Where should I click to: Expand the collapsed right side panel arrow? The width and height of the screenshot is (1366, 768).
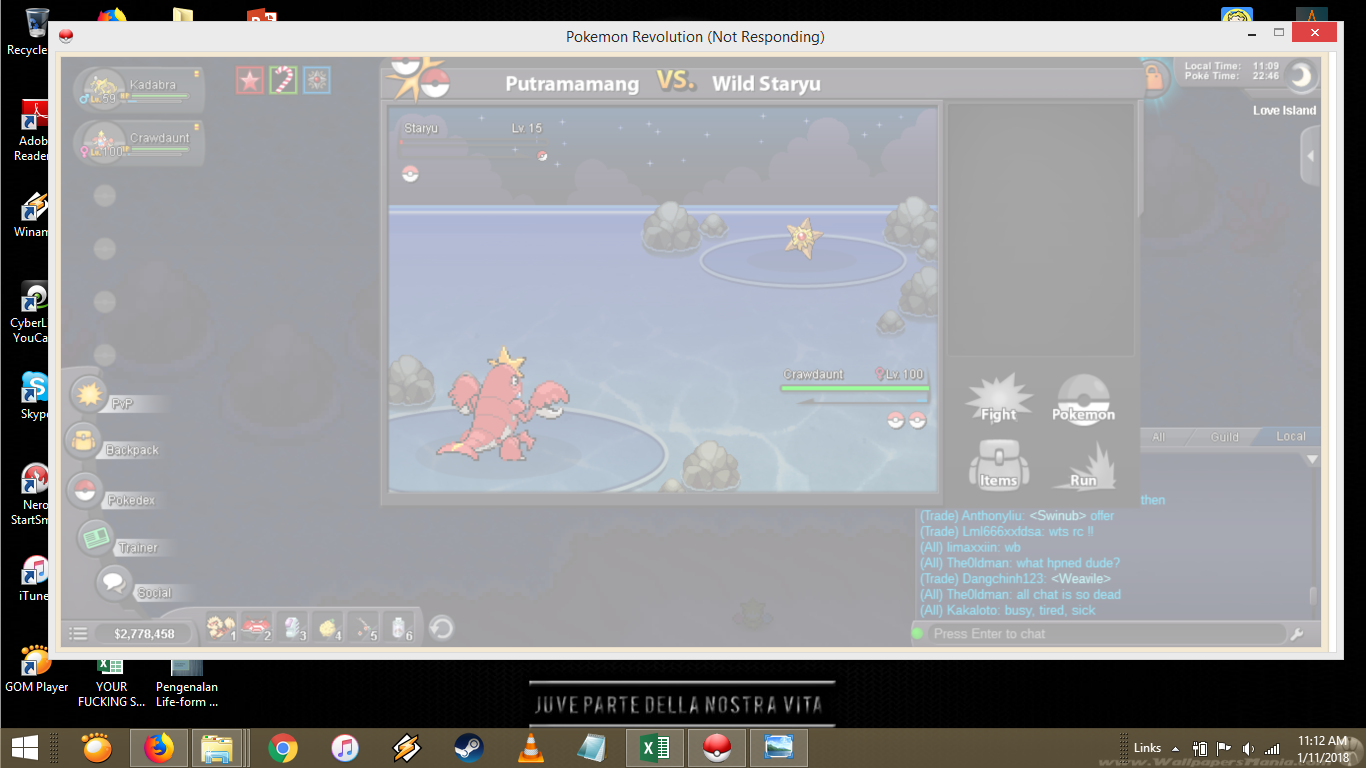(x=1310, y=156)
